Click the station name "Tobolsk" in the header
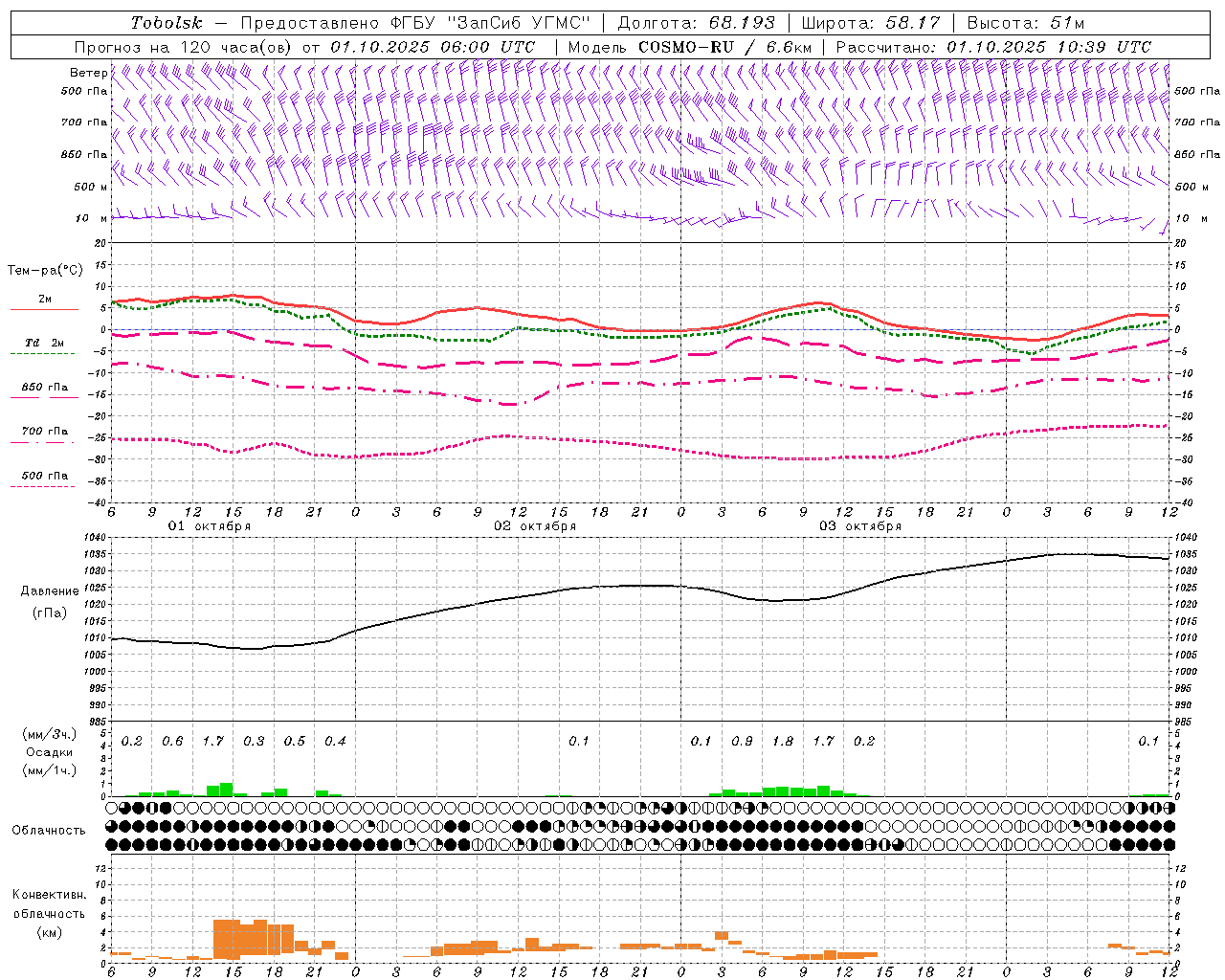The width and height of the screenshot is (1225, 980). [x=167, y=23]
